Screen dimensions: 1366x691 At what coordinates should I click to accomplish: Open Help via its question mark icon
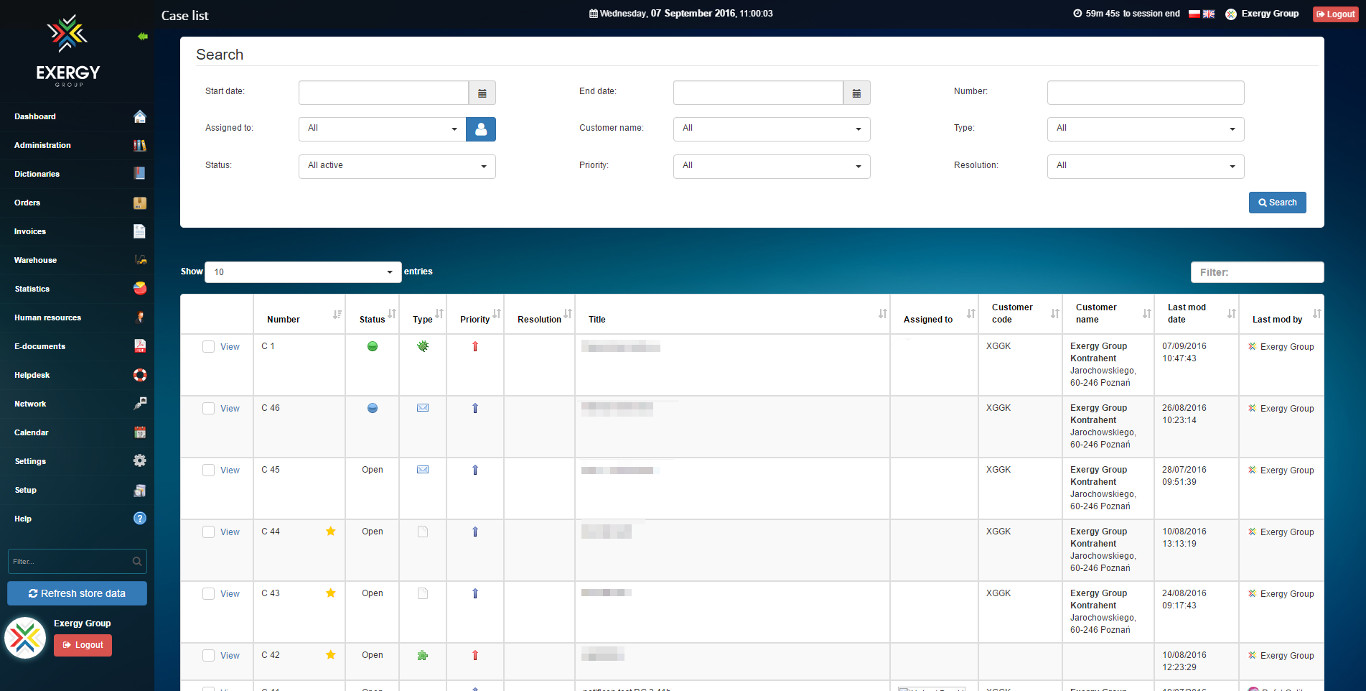click(x=140, y=518)
